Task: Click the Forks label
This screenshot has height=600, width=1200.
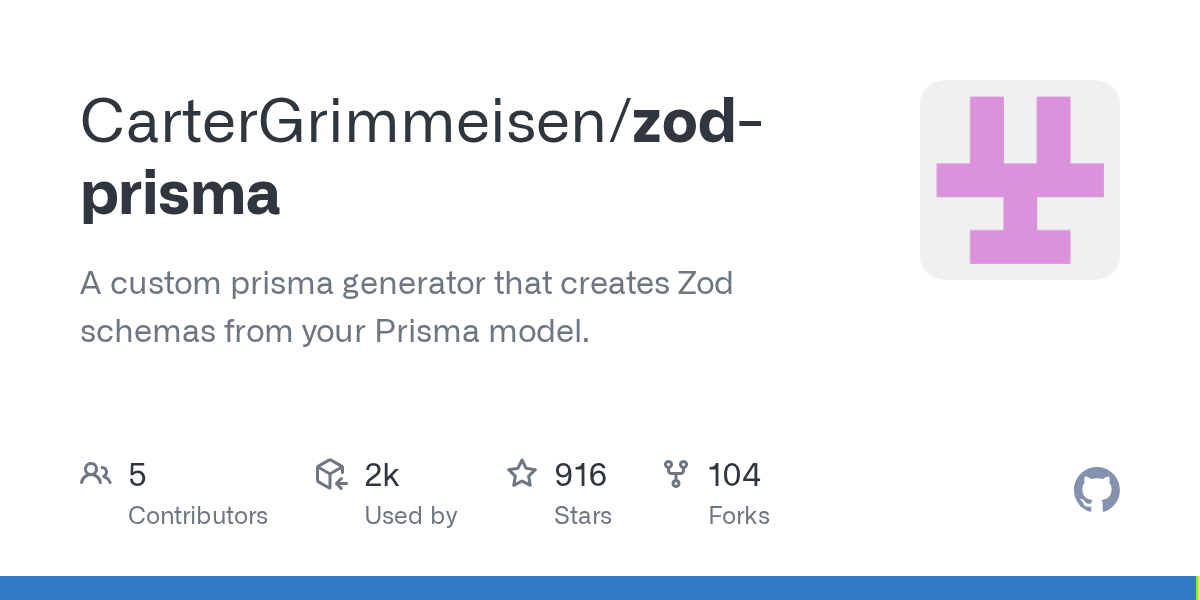Action: pyautogui.click(x=738, y=516)
